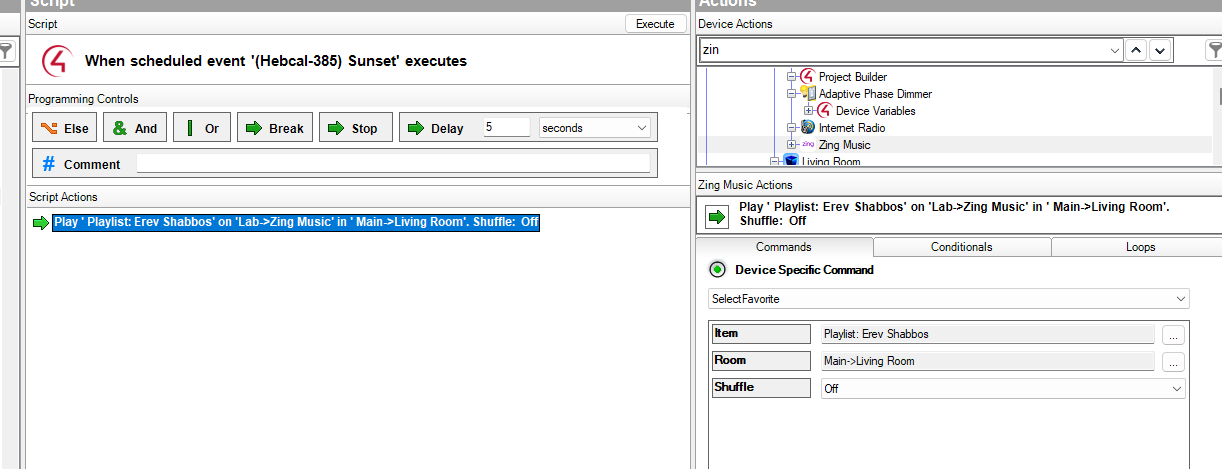This screenshot has height=469, width=1222.
Task: Jump to next search result arrow
Action: [x=1159, y=50]
